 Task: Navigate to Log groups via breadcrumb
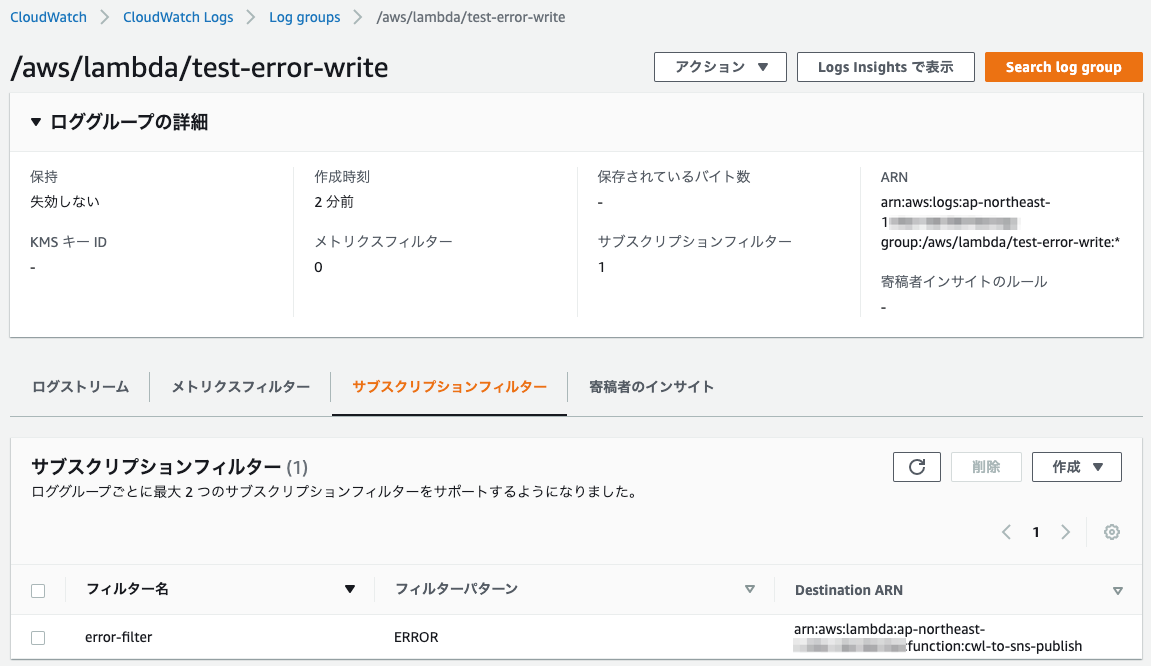tap(304, 17)
